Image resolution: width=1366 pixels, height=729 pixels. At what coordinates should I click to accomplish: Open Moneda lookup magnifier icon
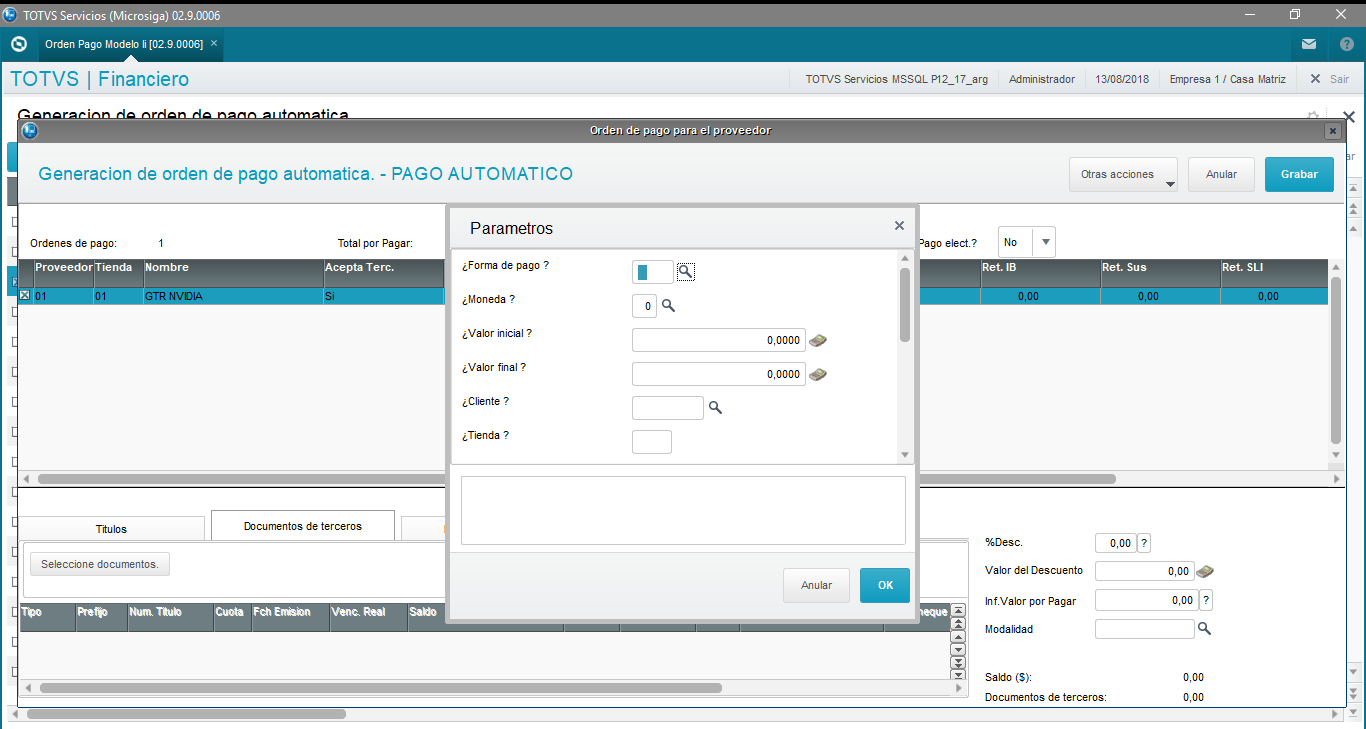coord(669,306)
